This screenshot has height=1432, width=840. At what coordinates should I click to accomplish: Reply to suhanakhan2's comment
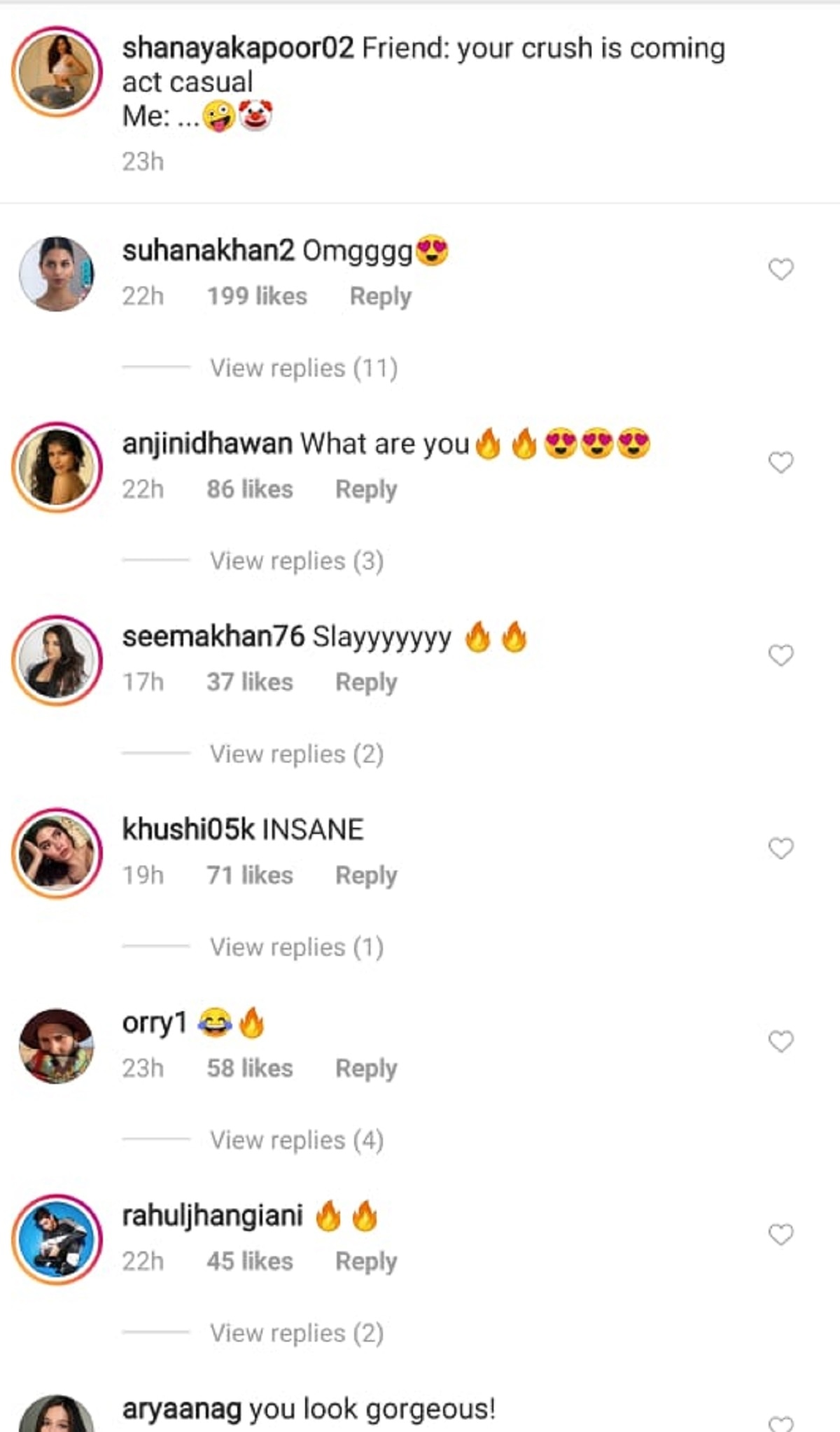point(380,296)
